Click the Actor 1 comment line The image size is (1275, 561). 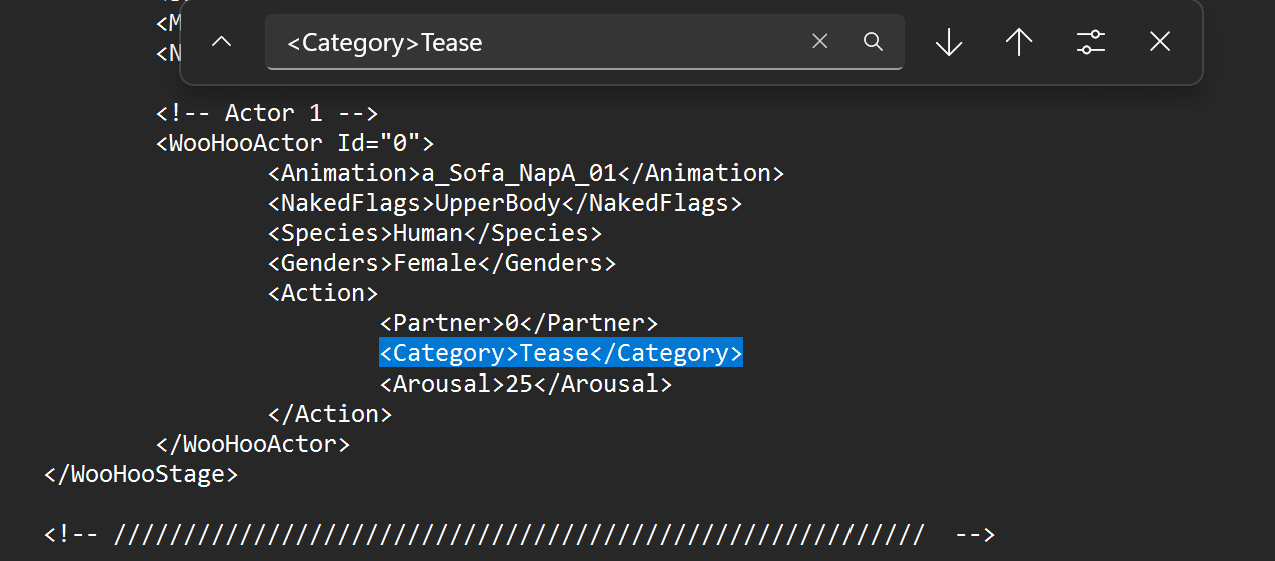tap(267, 113)
